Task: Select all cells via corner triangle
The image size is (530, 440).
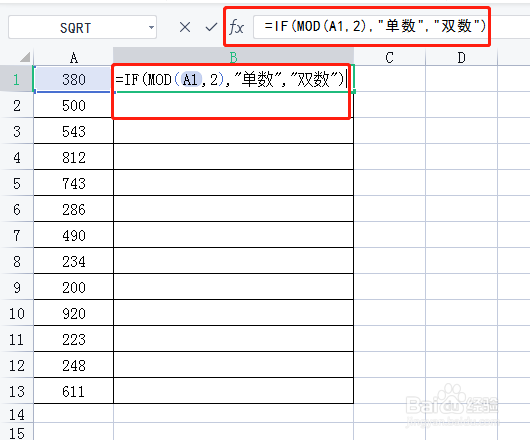Action: 25,57
